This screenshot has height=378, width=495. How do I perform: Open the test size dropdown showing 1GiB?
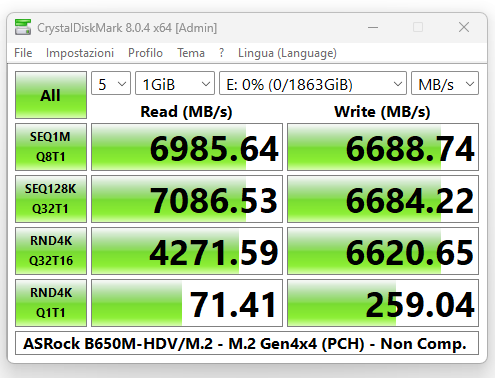point(175,83)
